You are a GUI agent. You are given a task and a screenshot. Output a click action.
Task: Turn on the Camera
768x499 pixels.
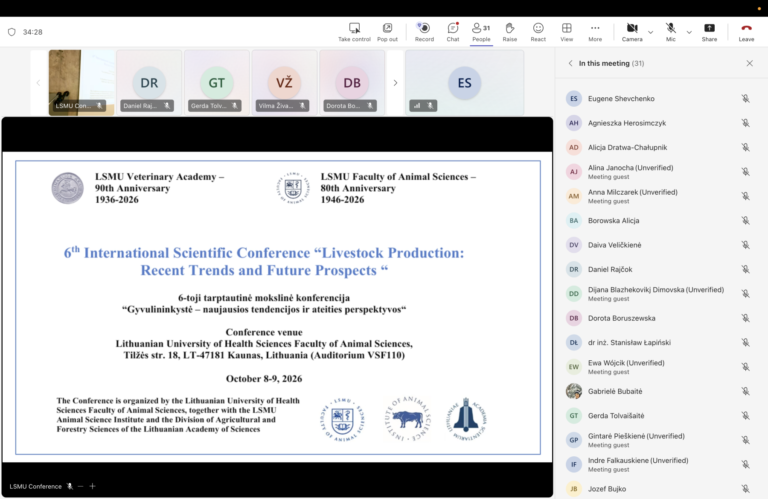point(632,32)
